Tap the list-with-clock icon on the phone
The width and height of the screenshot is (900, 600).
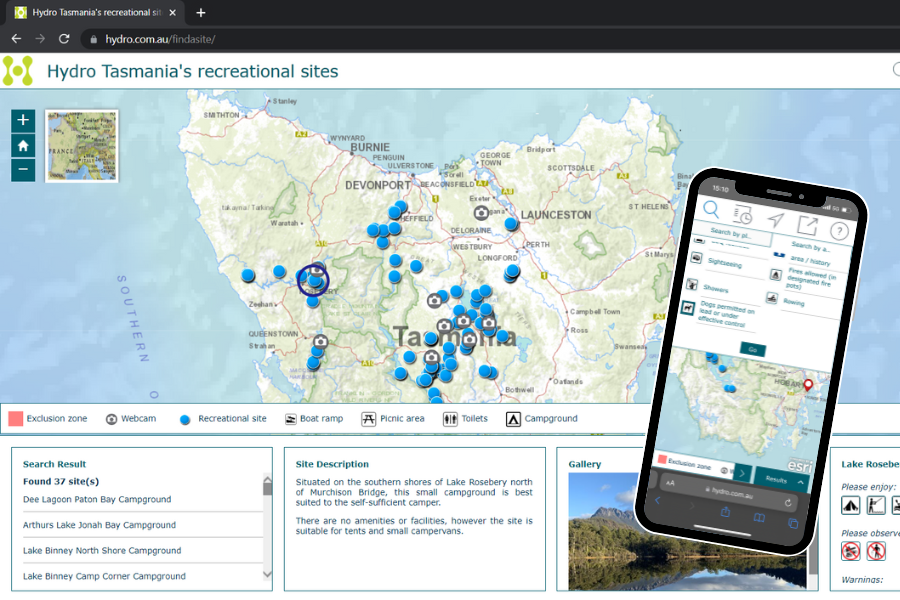[x=742, y=214]
